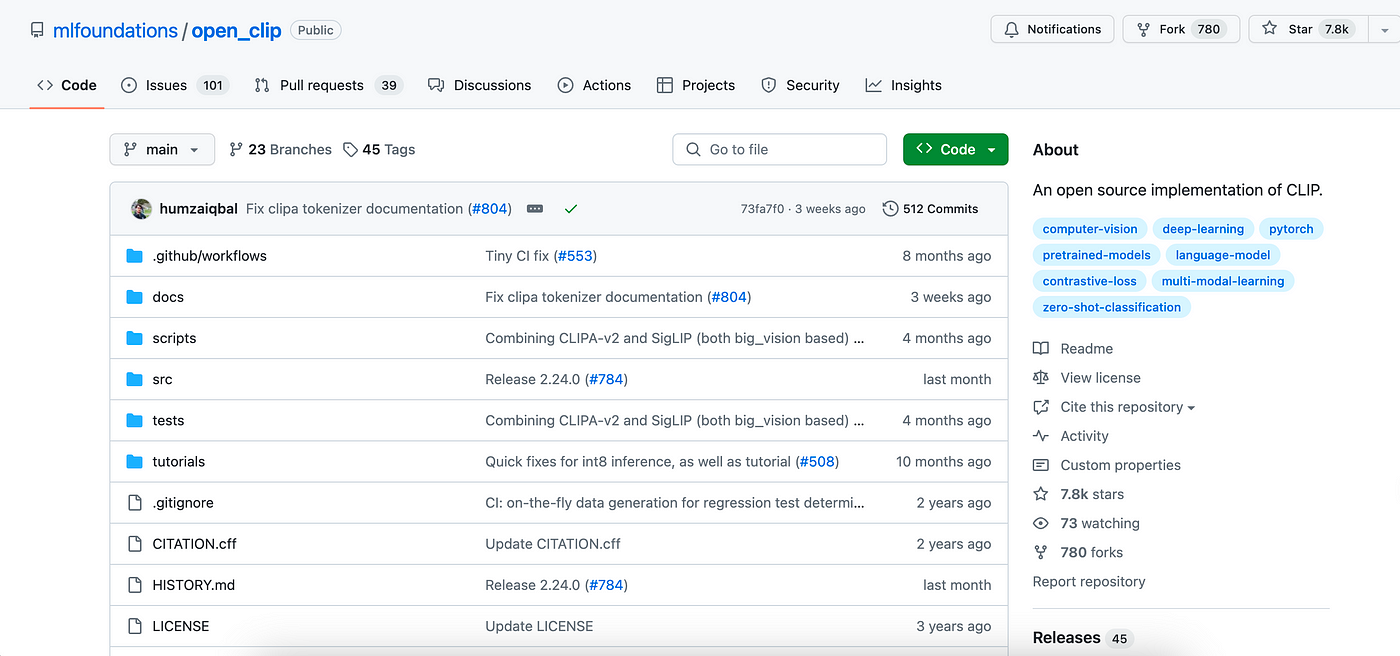Select the deep-learning topic tag

[1203, 229]
